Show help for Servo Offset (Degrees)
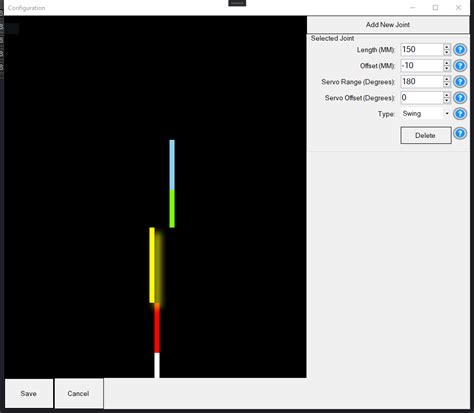The image size is (474, 413). click(x=460, y=98)
